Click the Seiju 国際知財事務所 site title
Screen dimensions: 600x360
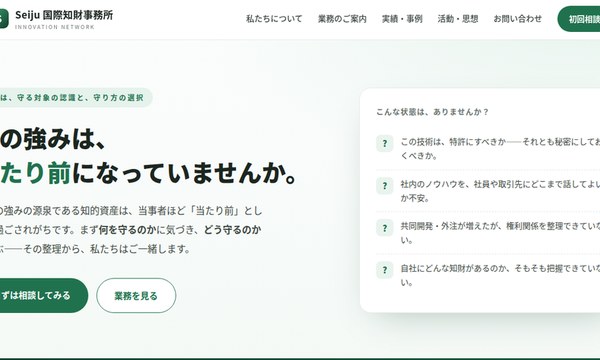click(x=64, y=15)
